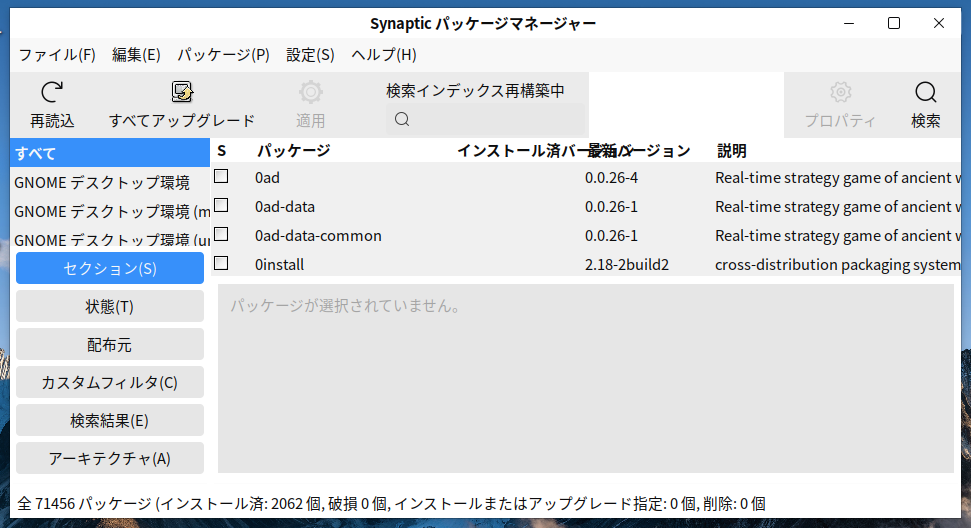971x528 pixels.
Task: Select the 0ad-data package name
Action: [x=285, y=207]
